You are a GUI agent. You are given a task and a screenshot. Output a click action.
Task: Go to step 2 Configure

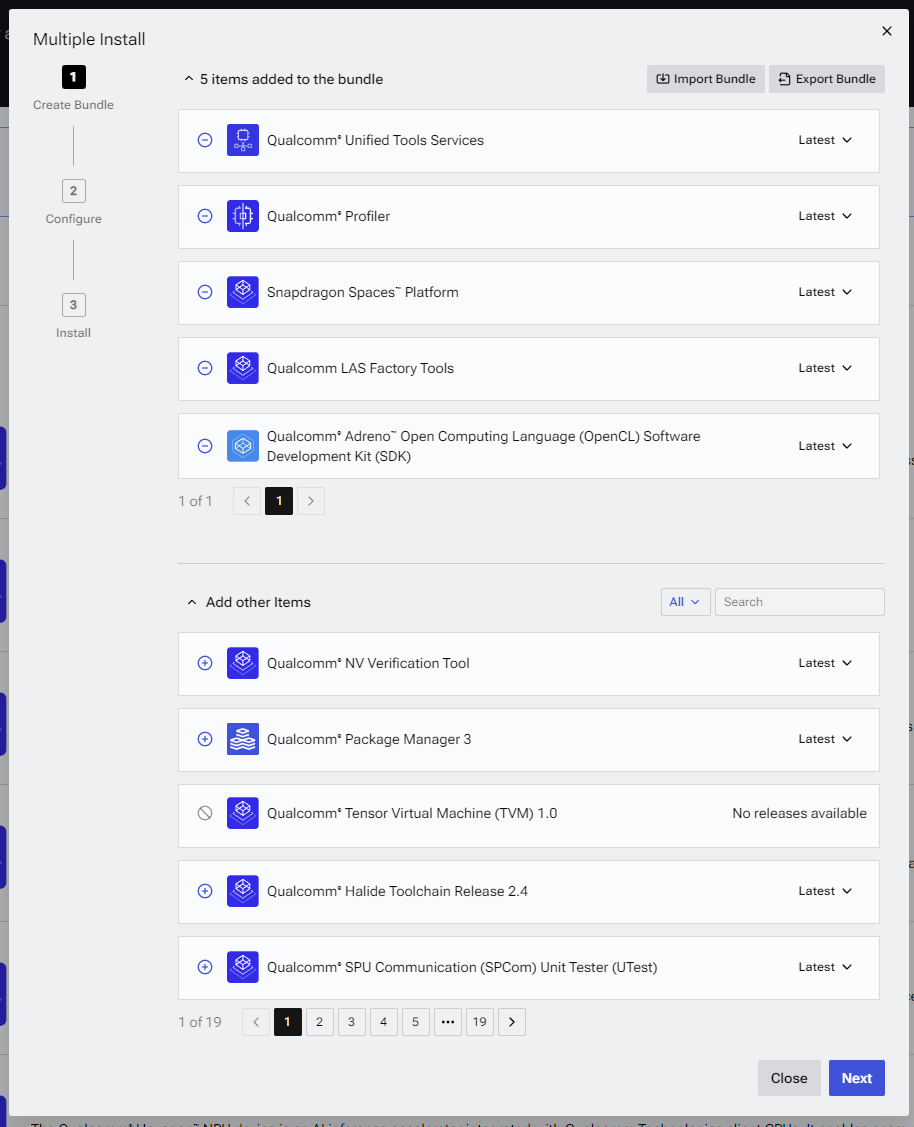(73, 191)
